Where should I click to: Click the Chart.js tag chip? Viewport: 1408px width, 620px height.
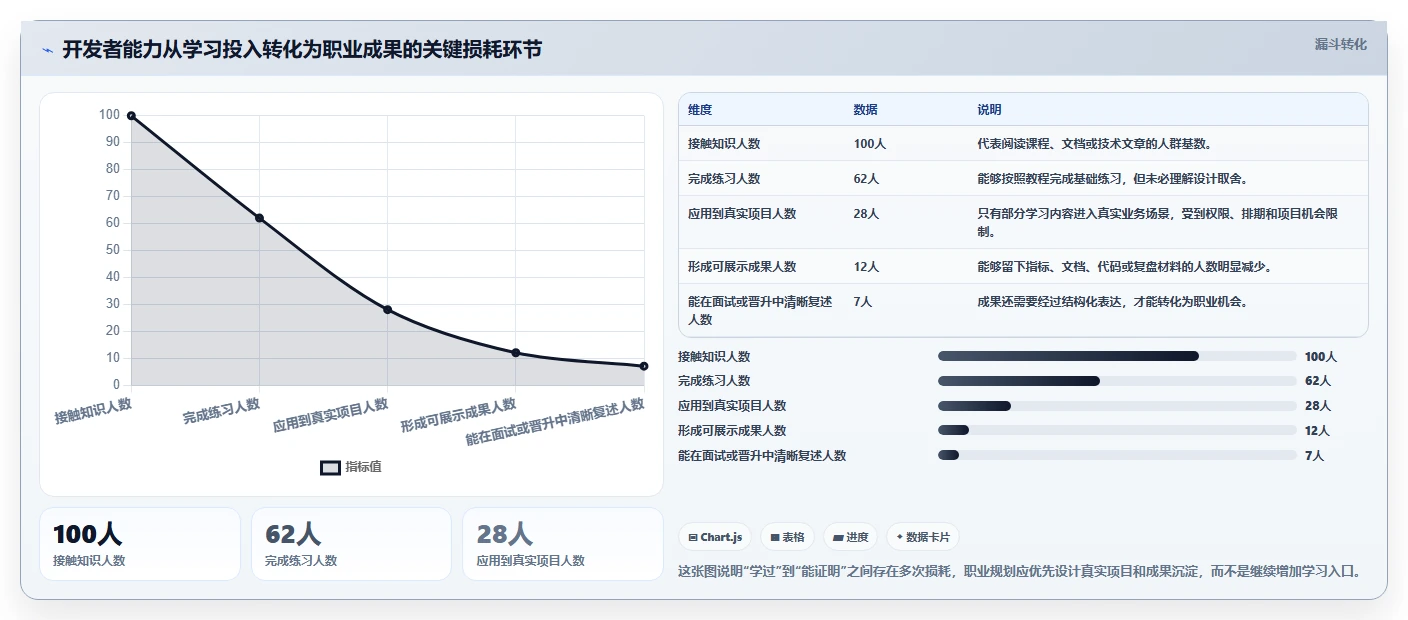click(715, 537)
